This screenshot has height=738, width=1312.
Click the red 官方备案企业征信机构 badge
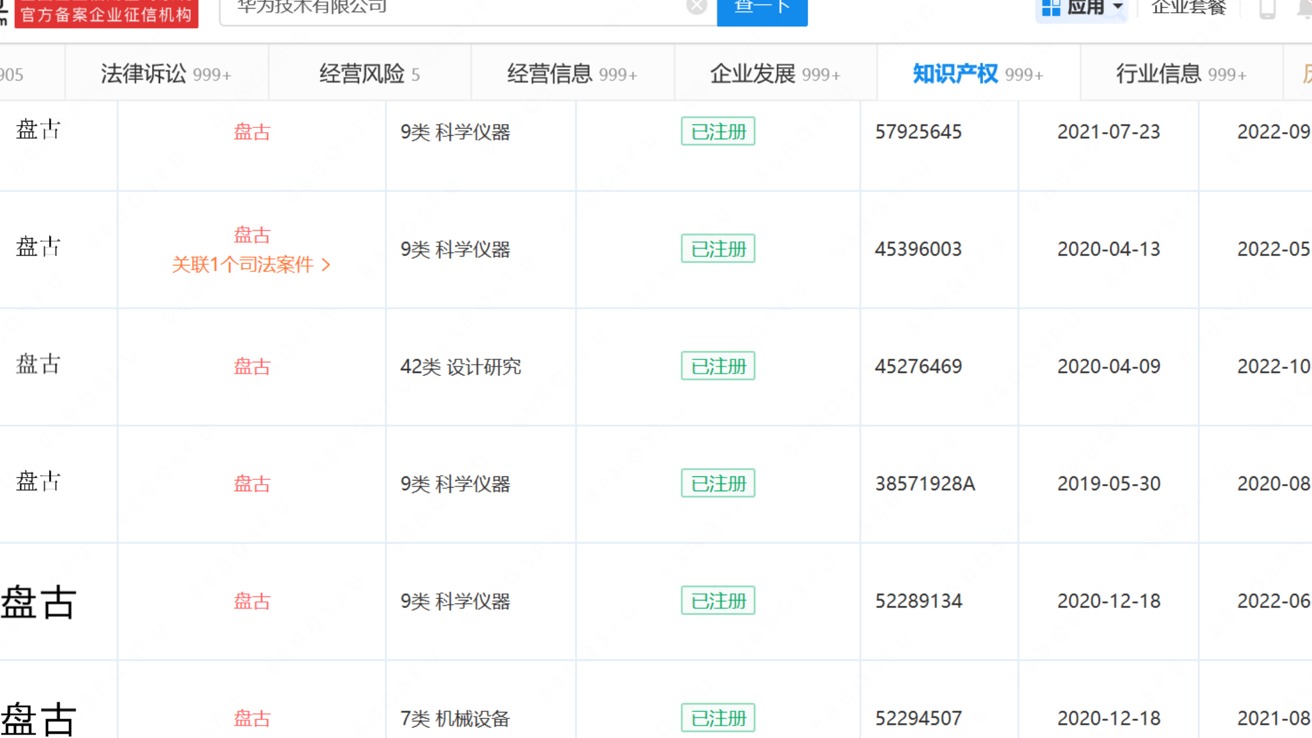pos(107,14)
